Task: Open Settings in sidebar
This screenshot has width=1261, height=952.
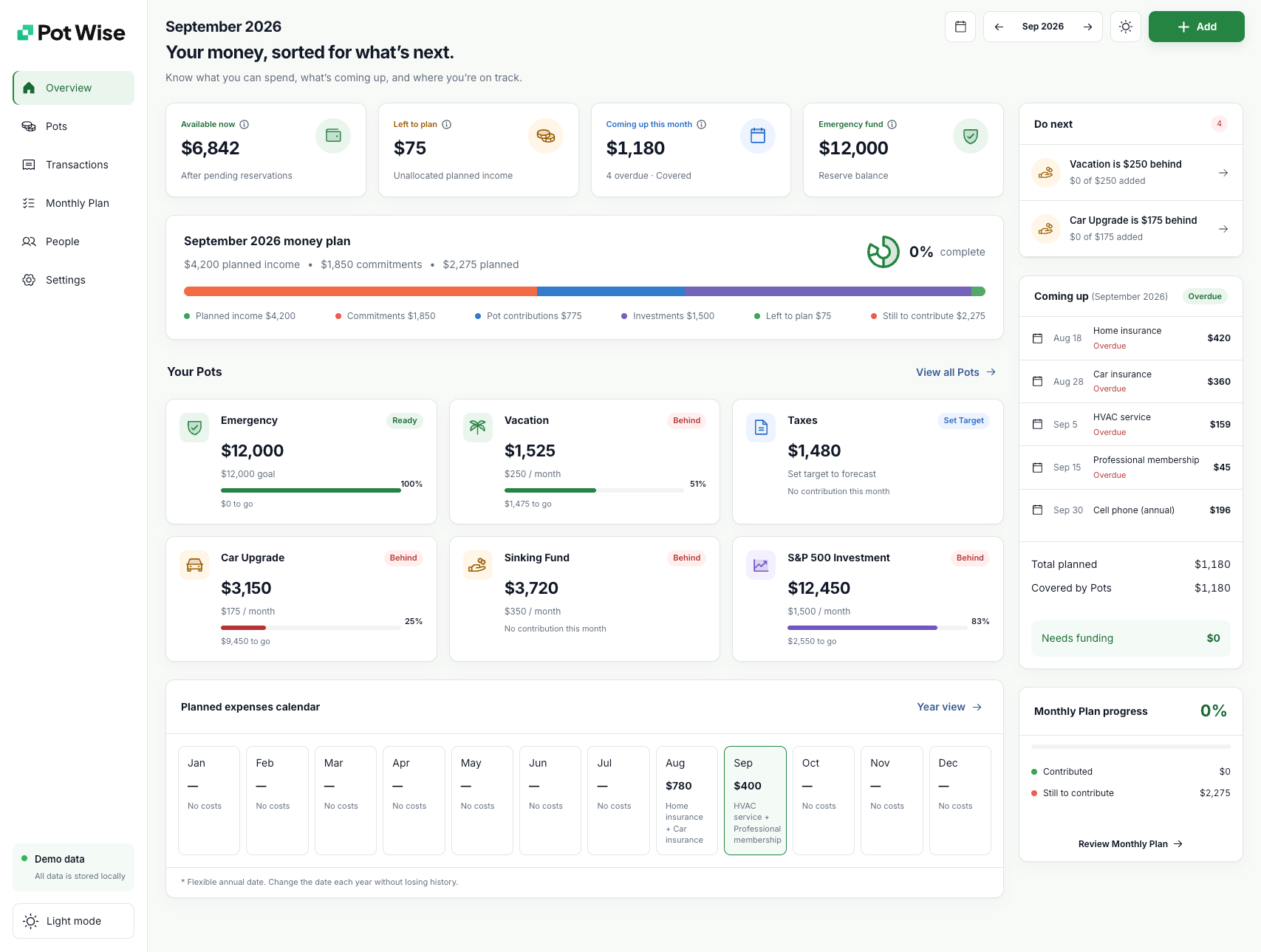Action: tap(73, 280)
